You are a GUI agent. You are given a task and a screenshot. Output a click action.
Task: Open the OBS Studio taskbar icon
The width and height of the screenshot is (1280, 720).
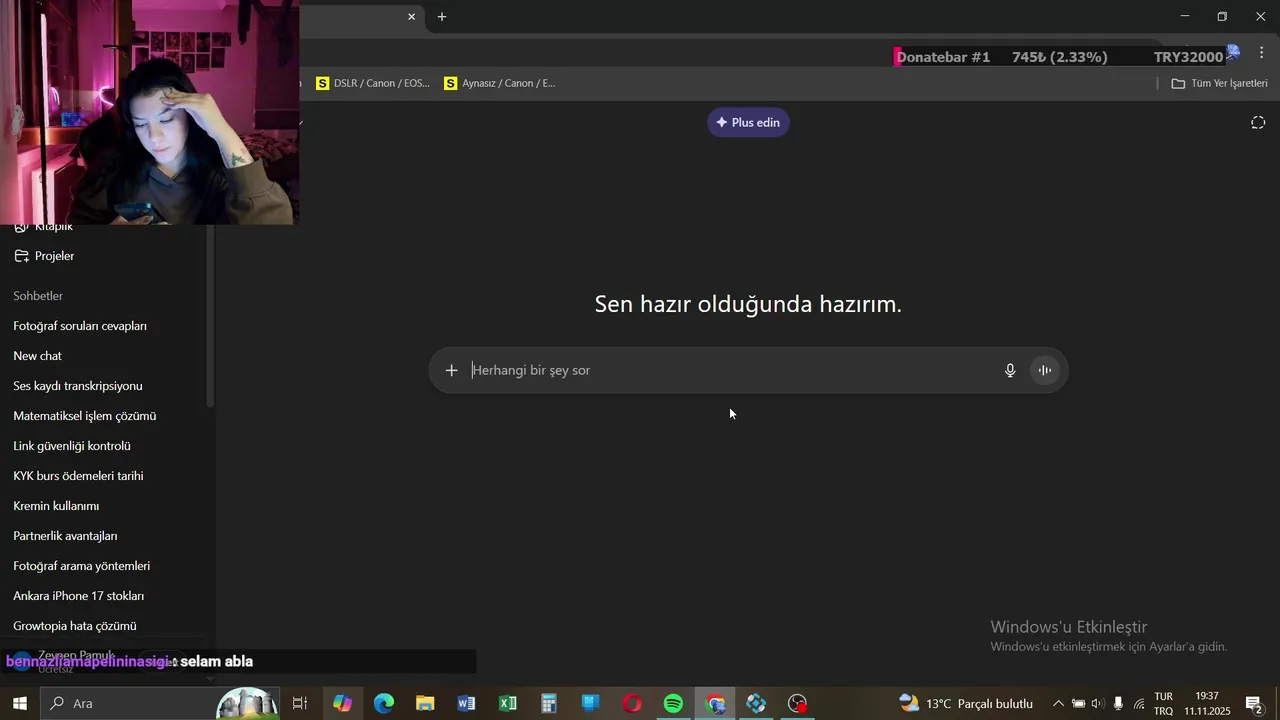pyautogui.click(x=797, y=703)
